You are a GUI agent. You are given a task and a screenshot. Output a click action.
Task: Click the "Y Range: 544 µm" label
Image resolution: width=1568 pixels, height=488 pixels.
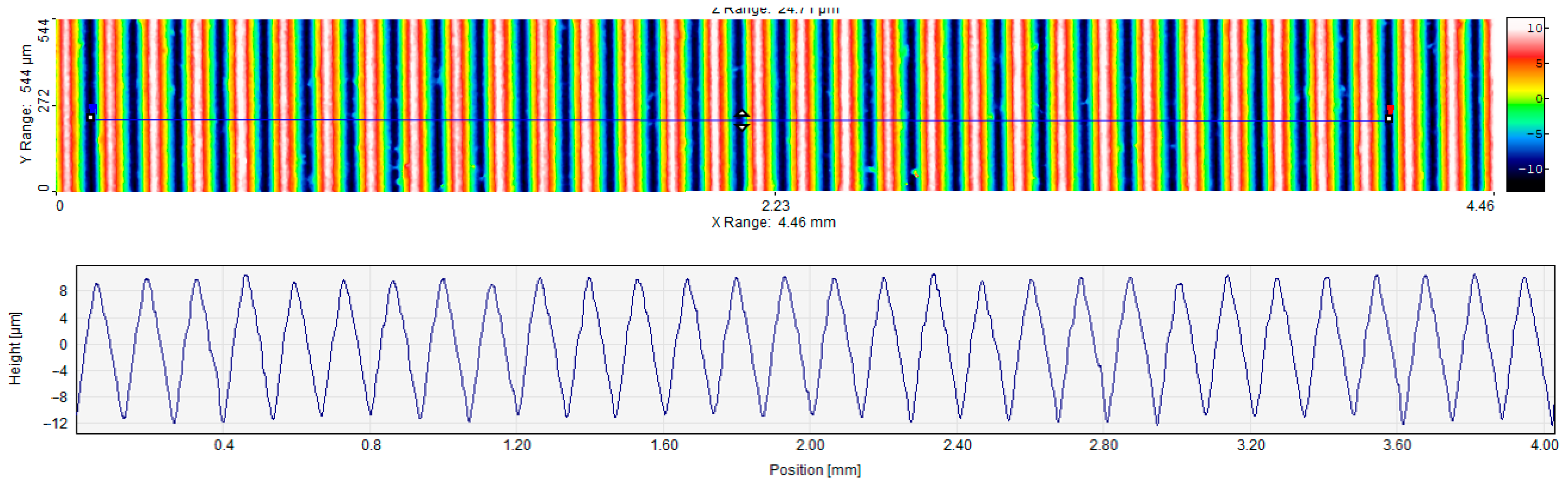click(x=26, y=104)
